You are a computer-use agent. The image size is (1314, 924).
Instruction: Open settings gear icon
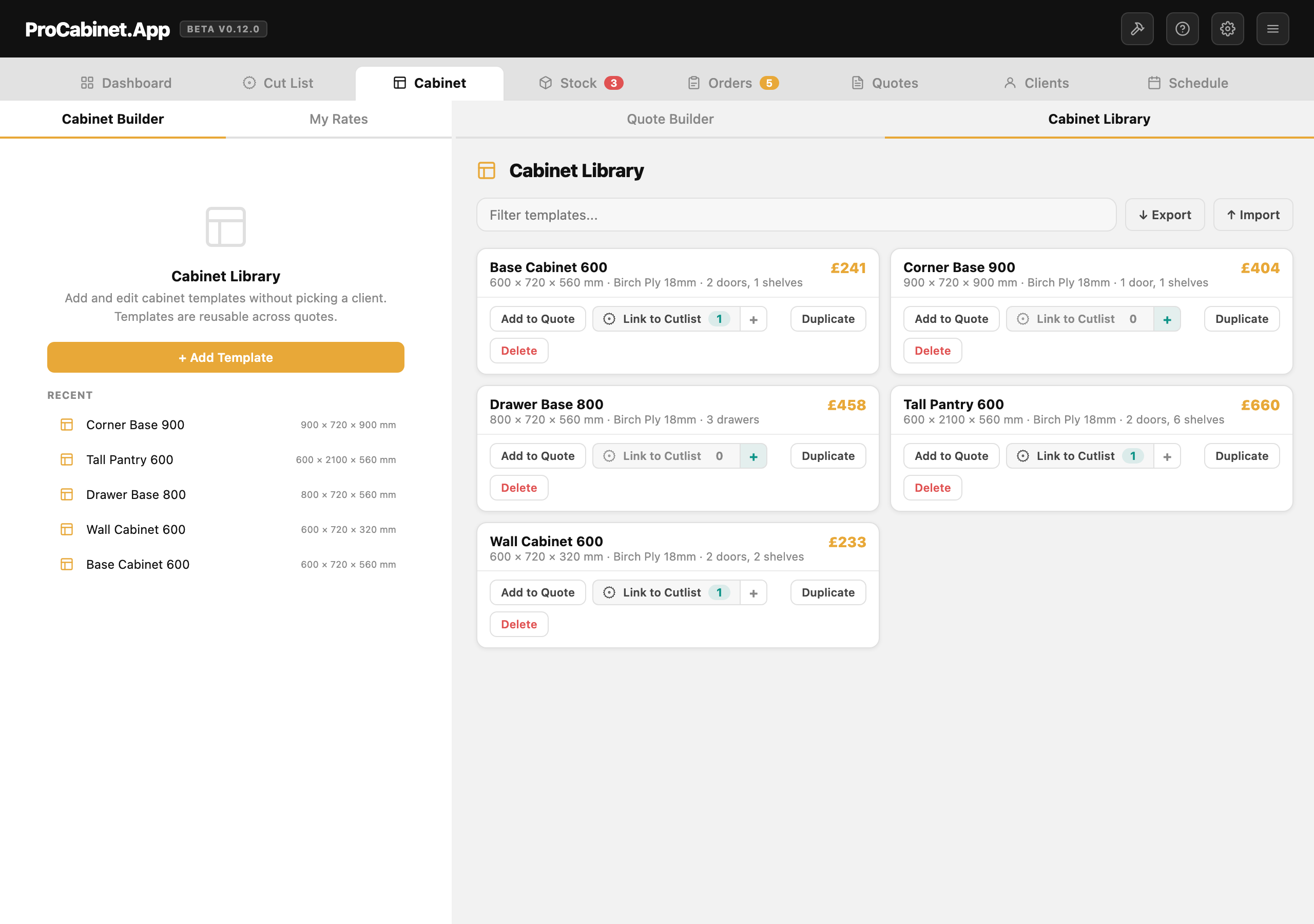tap(1228, 29)
